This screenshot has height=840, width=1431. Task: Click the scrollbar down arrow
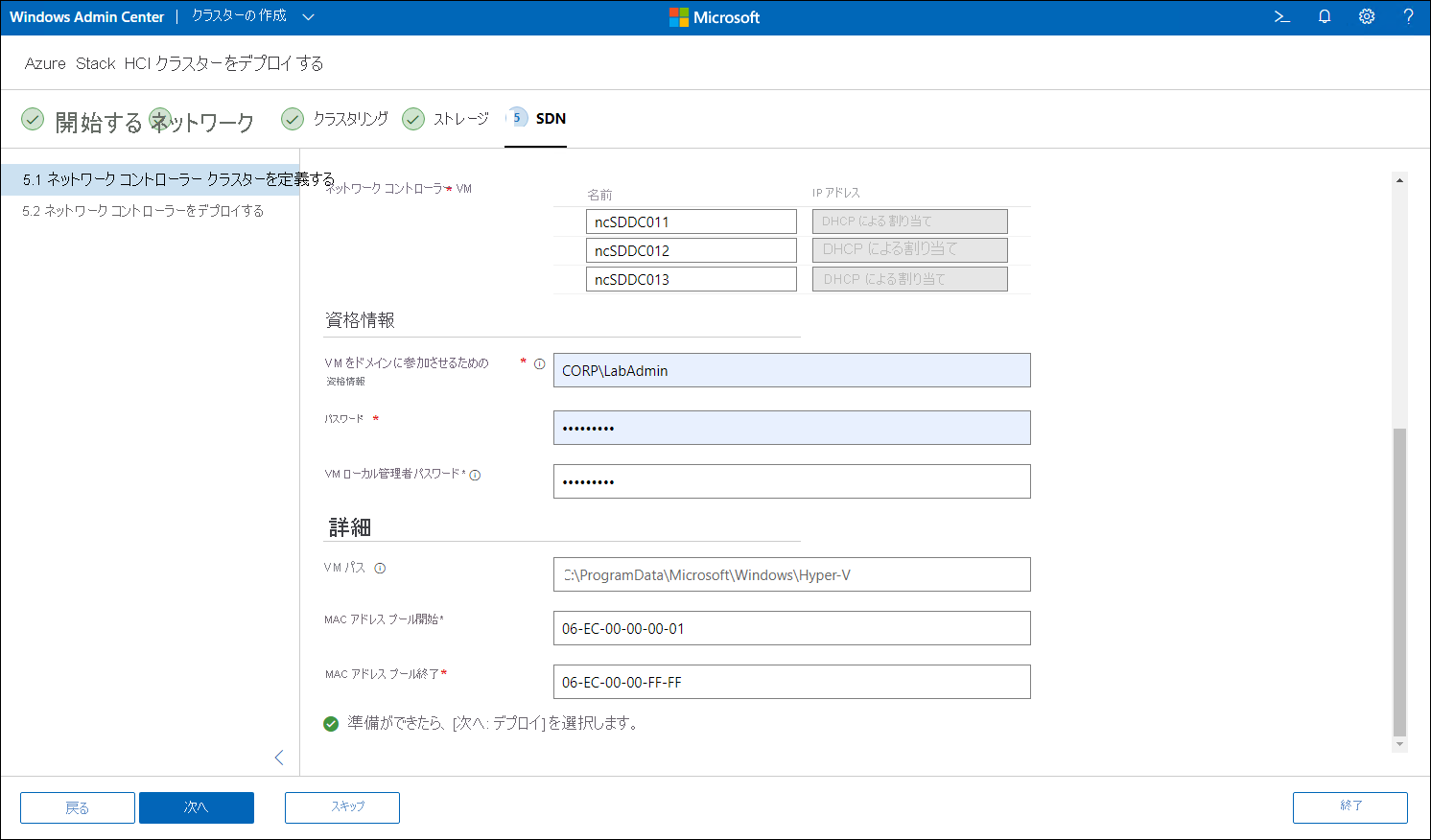click(1399, 744)
